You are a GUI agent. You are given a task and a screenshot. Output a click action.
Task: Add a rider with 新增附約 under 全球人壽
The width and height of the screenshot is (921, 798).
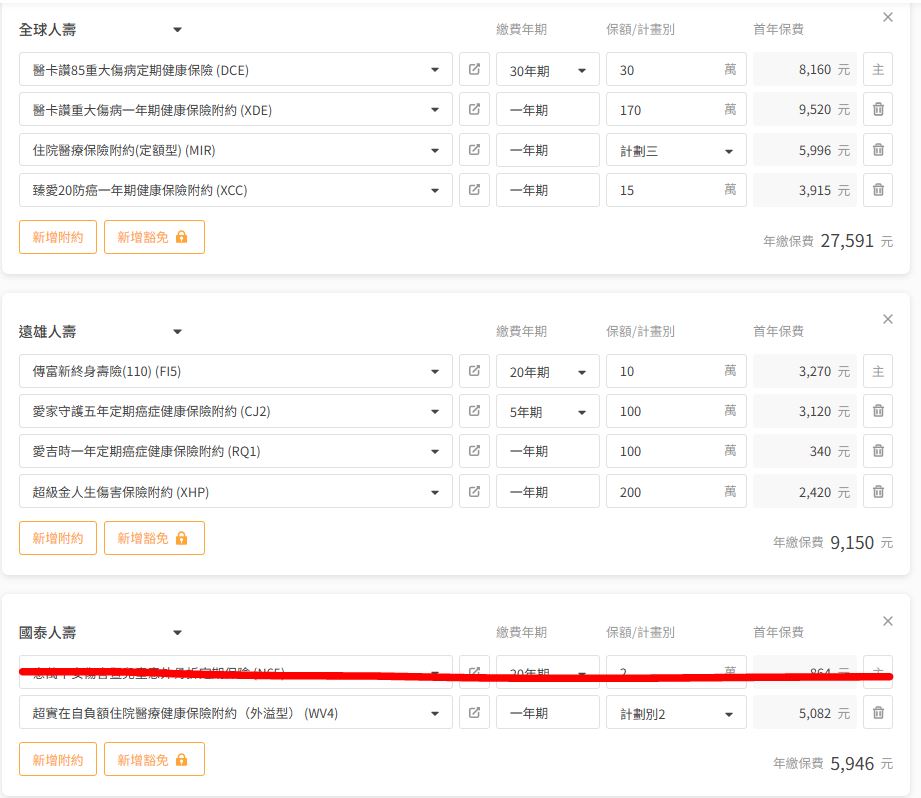click(58, 237)
